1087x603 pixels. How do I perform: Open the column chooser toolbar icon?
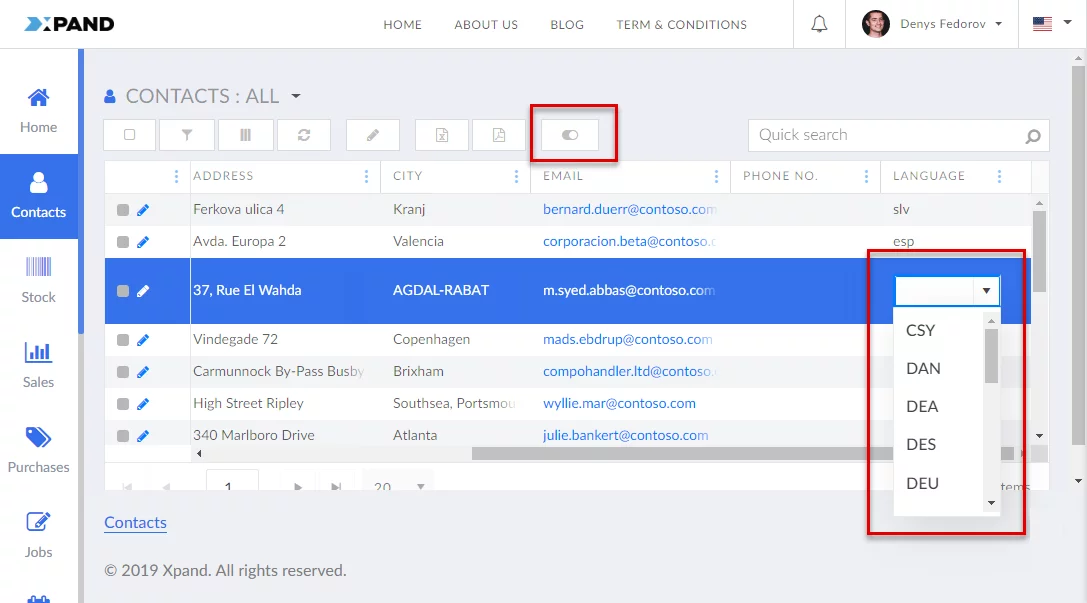click(245, 135)
